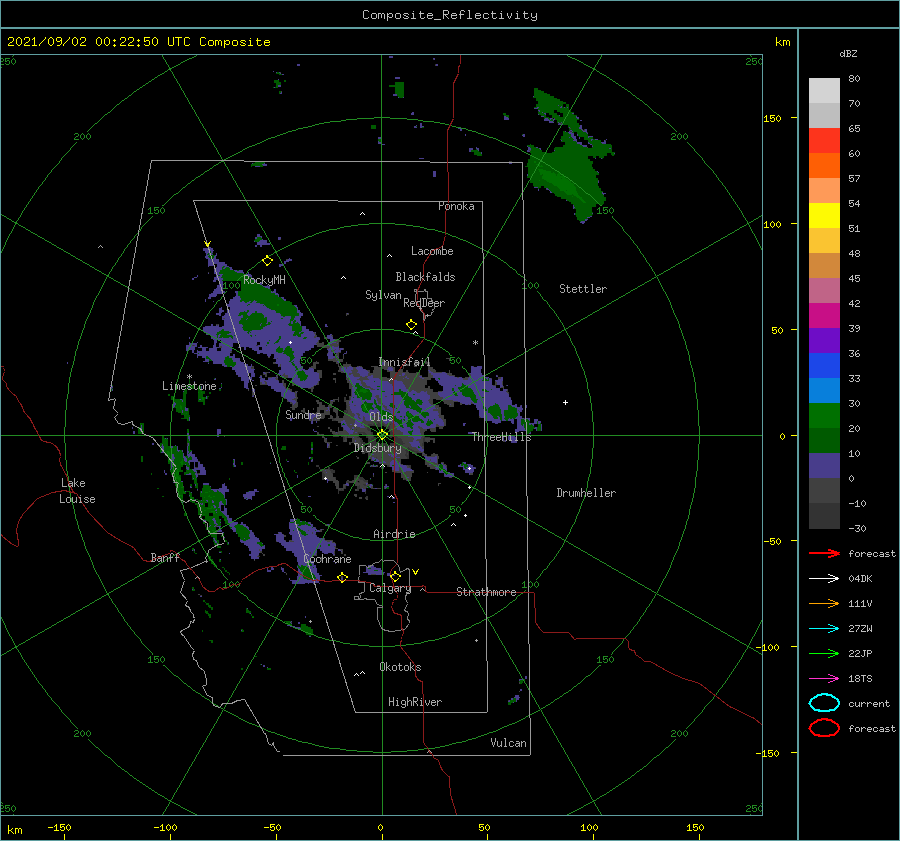Click the Vulcan label
This screenshot has width=900, height=841.
point(509,743)
